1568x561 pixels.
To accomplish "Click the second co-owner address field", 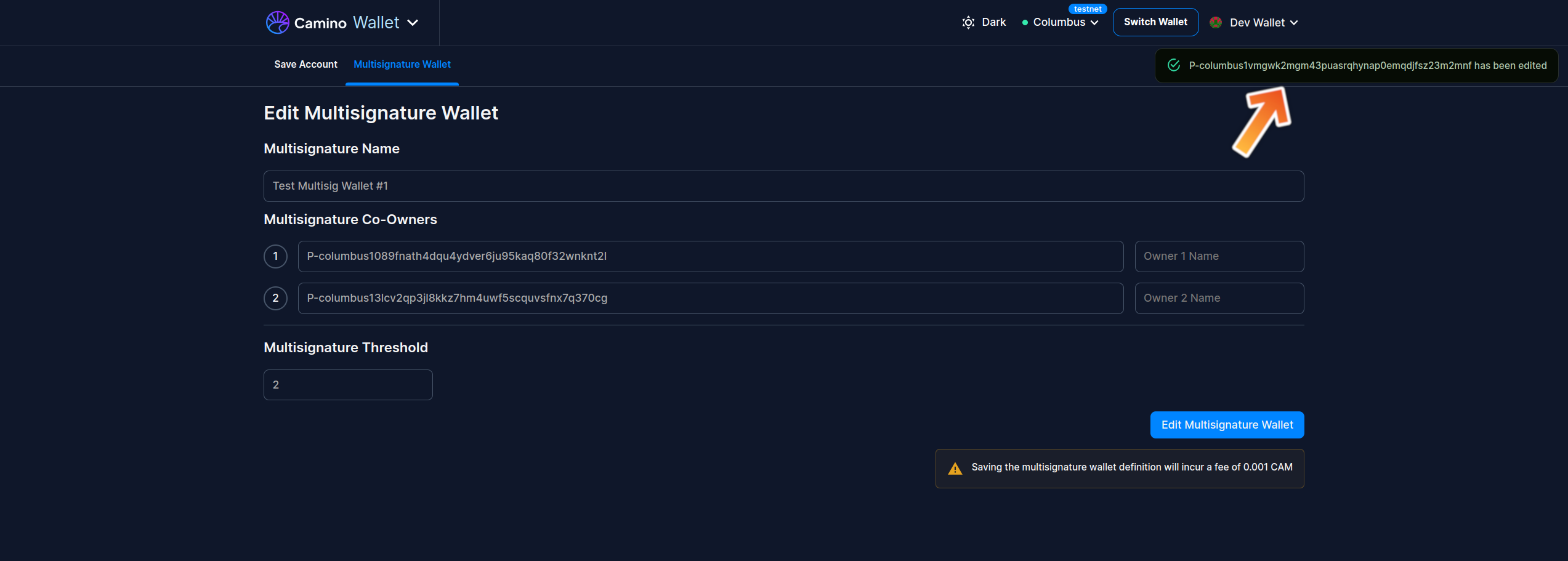I will tap(710, 298).
